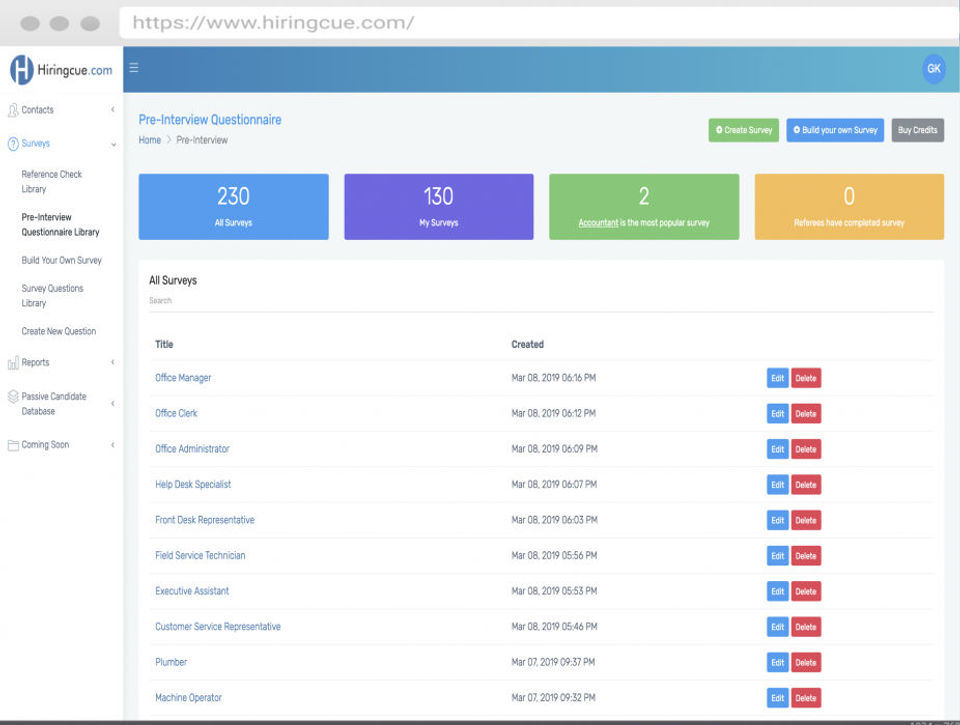
Task: Click the green Create Survey button
Action: coord(743,130)
